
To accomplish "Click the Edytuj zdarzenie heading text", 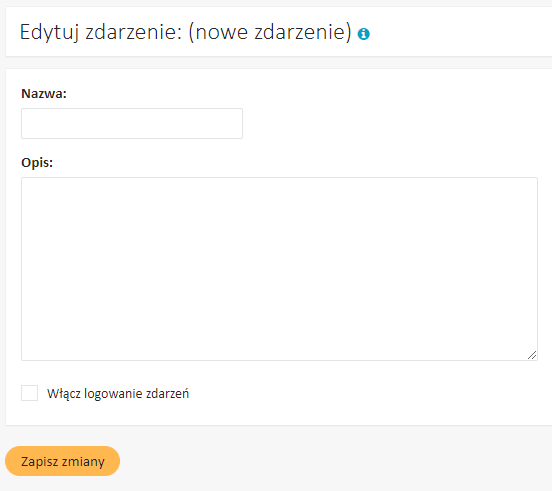I will [101, 32].
